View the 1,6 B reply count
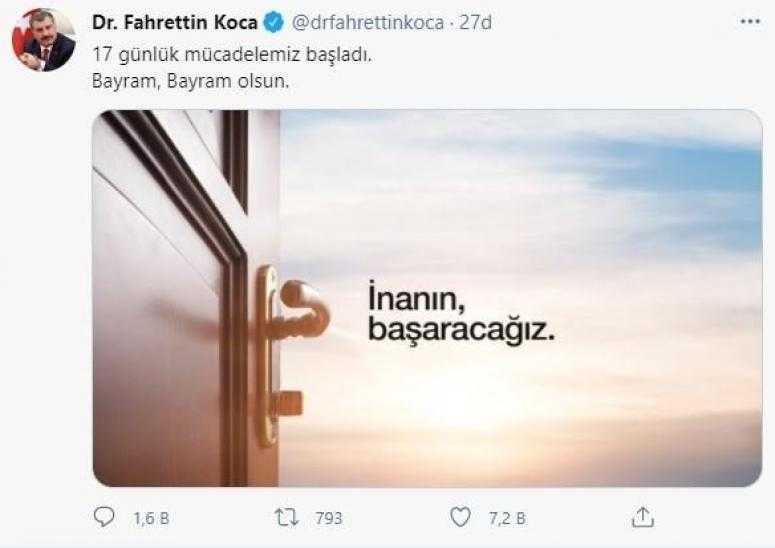Image resolution: width=775 pixels, height=548 pixels. 151,518
